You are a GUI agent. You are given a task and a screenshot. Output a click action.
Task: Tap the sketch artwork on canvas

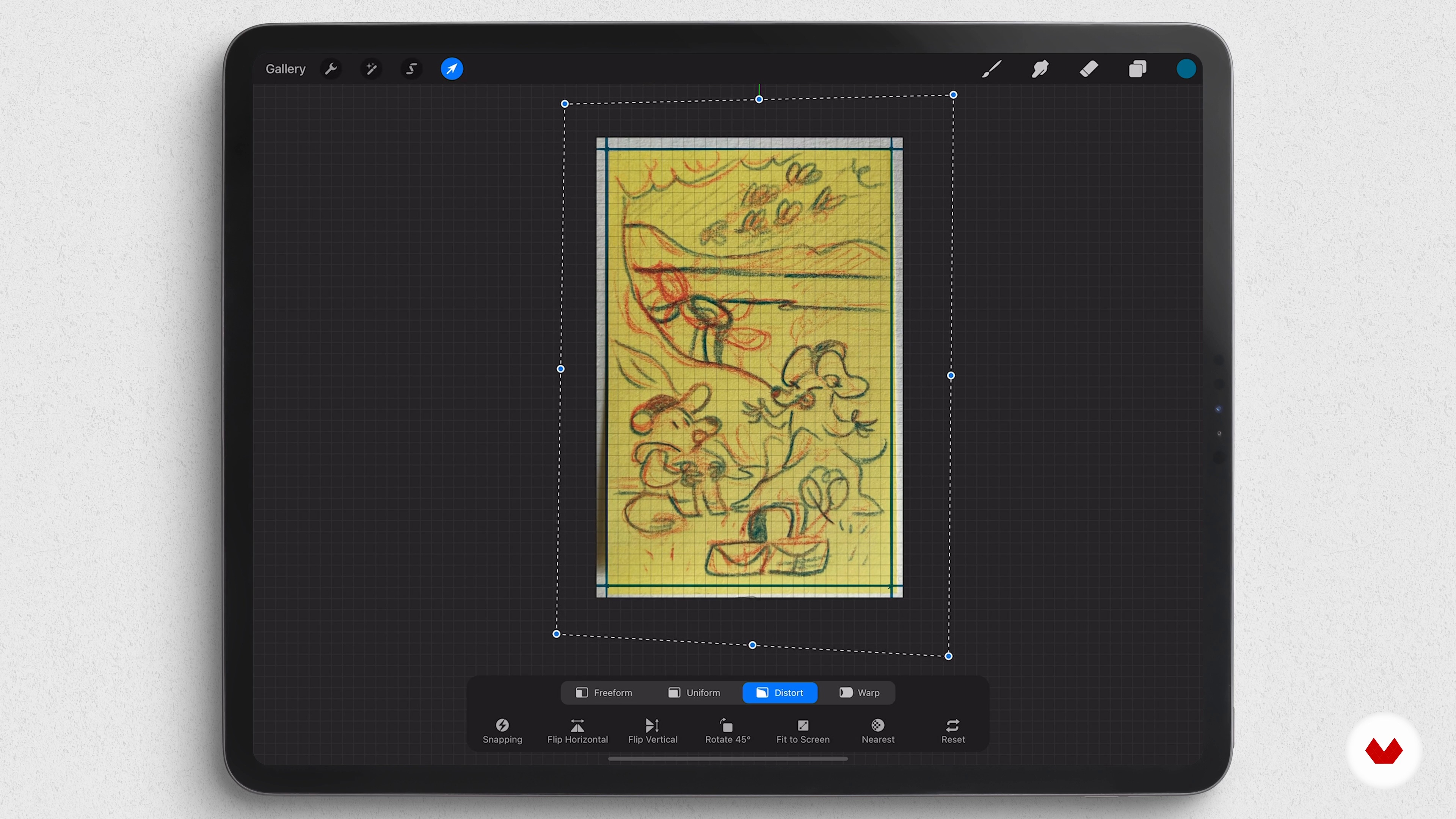tap(750, 367)
